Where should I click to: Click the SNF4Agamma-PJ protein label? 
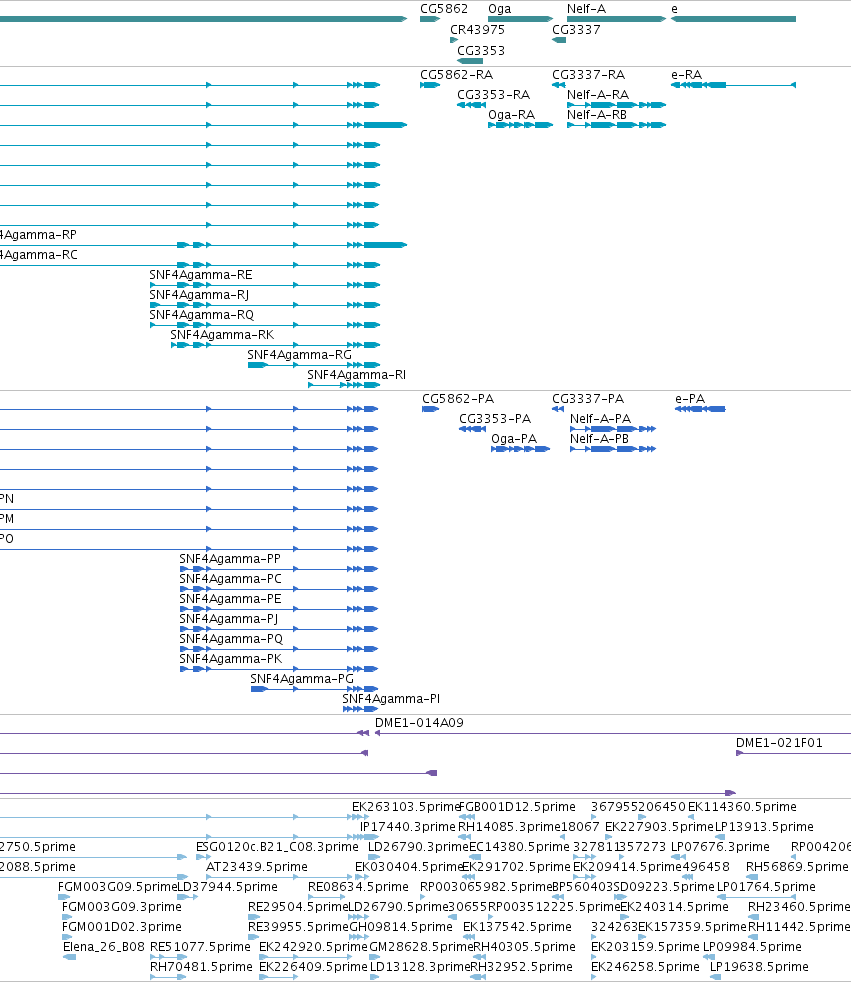(x=229, y=619)
